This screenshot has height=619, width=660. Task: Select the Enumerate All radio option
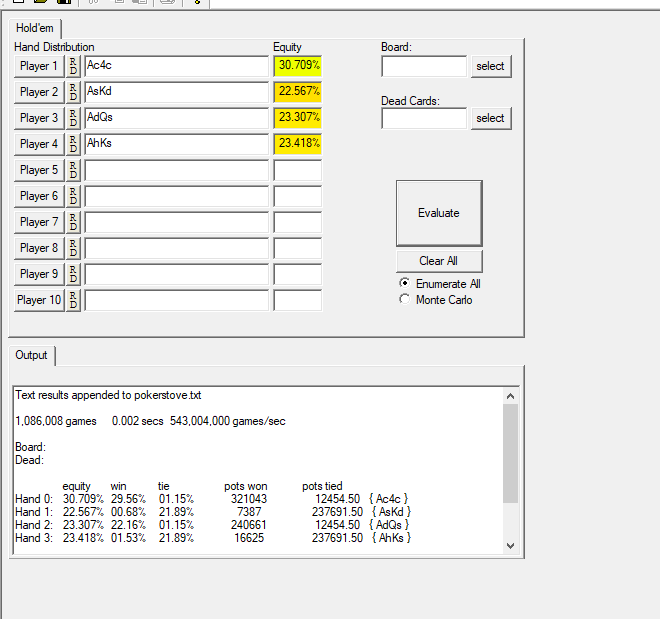[439, 284]
